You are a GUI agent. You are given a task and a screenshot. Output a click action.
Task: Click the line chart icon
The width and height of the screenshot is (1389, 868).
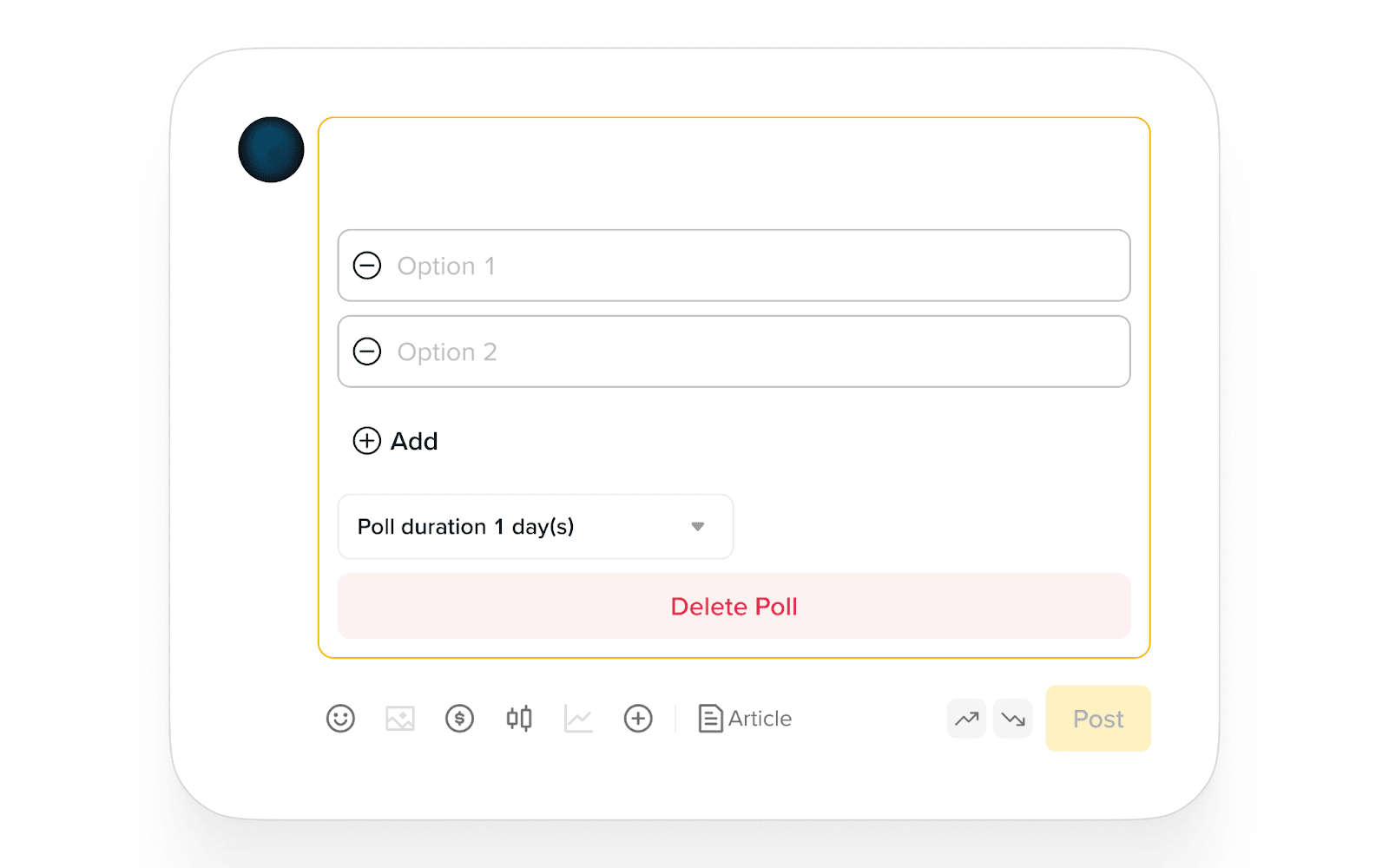[x=578, y=719]
